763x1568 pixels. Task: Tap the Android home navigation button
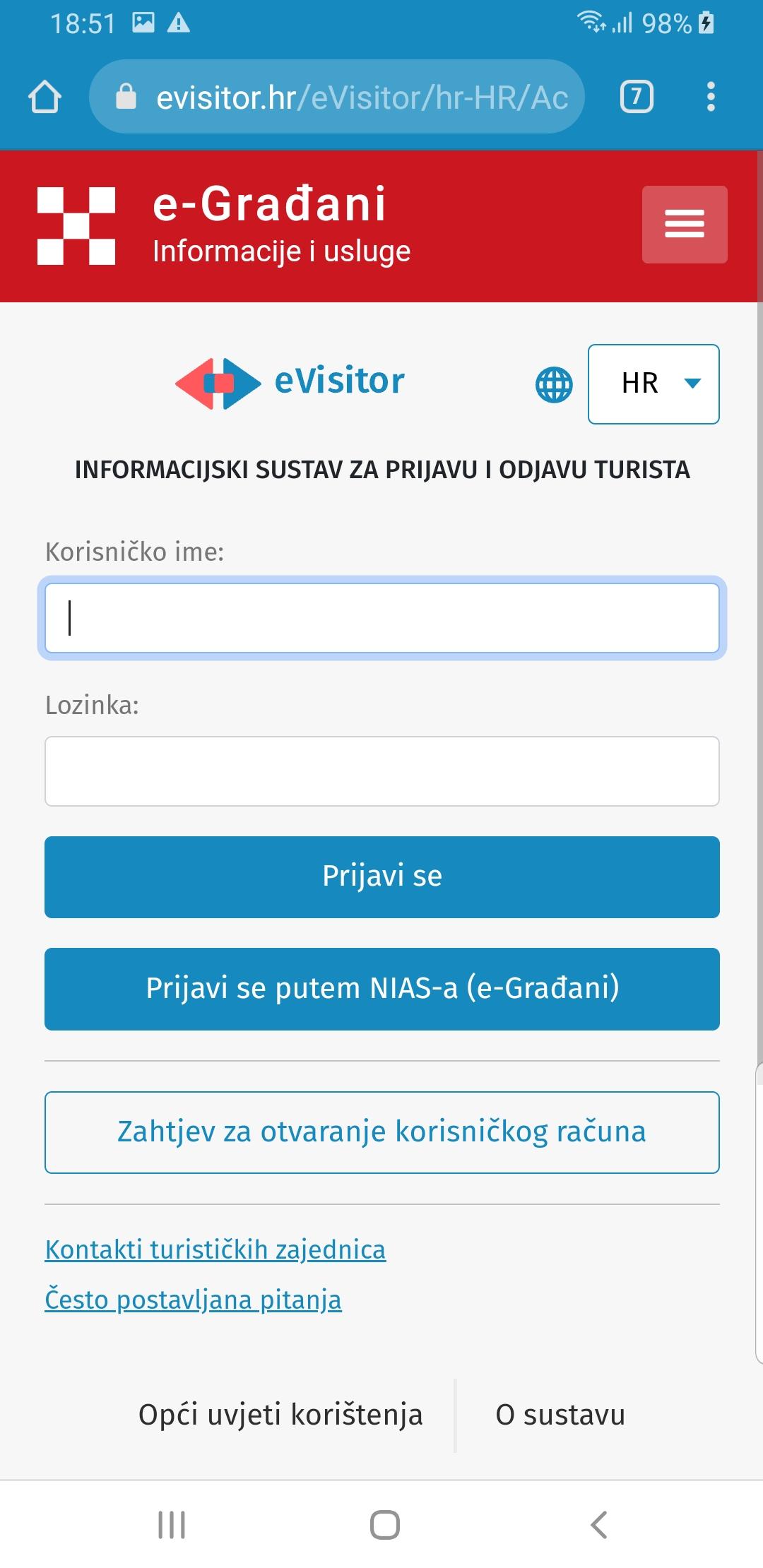coord(385,1525)
